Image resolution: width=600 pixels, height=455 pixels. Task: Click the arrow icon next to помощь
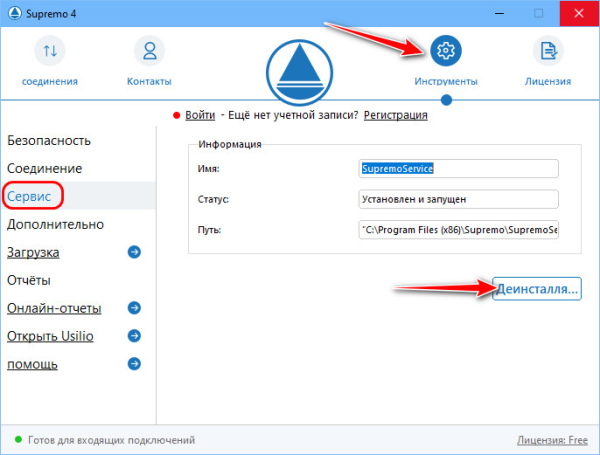coord(134,364)
